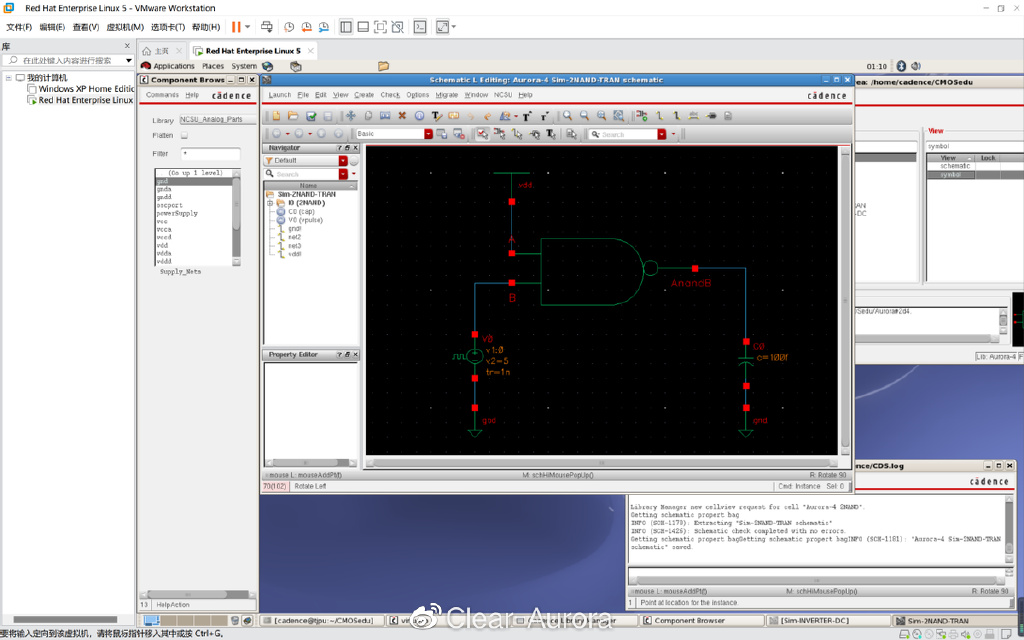Open the Navigator search dropdown arrow
1024x640 pixels.
pos(343,174)
